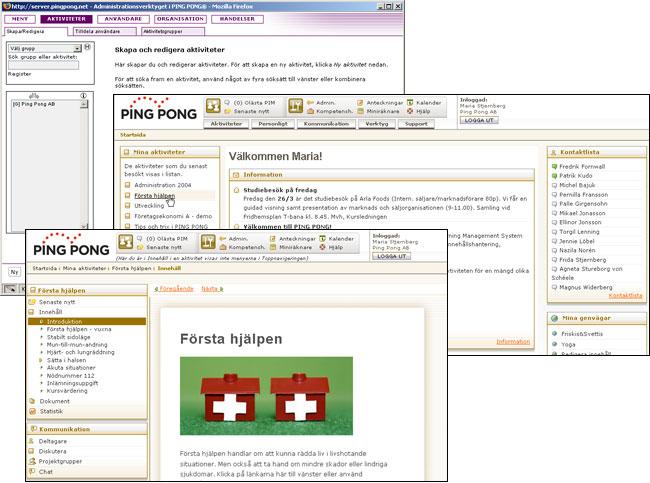Viewport: 650px width, 483px height.
Task: Open the underlined Första hjälpen activity link
Action: 155,195
